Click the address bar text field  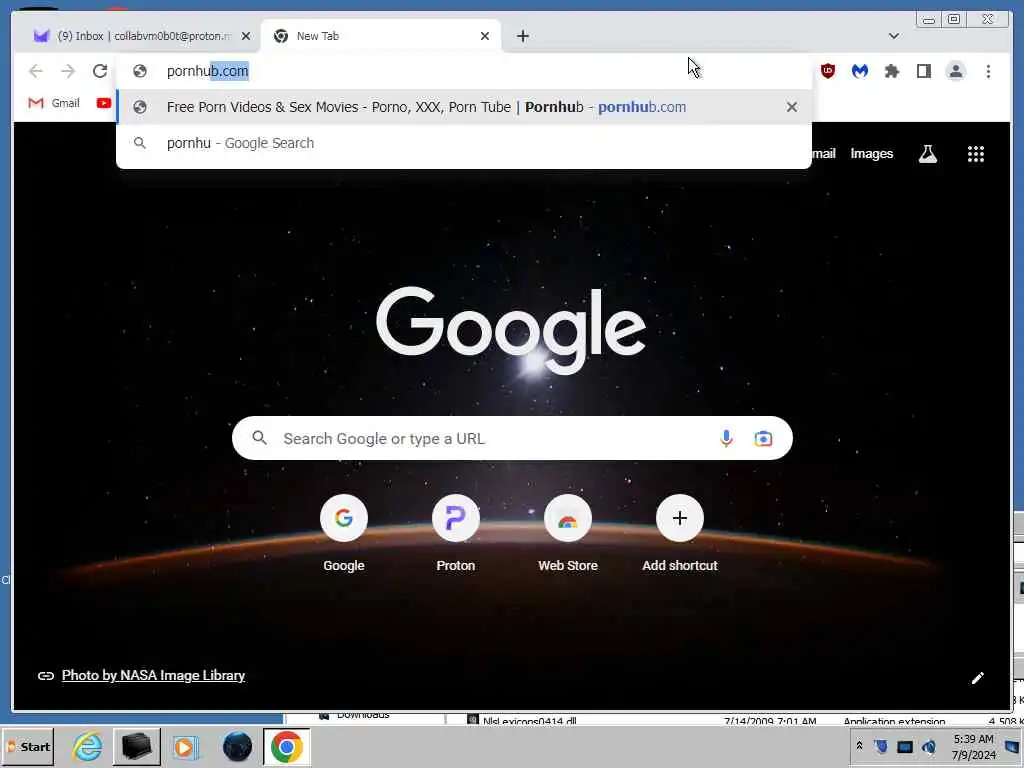coord(464,71)
